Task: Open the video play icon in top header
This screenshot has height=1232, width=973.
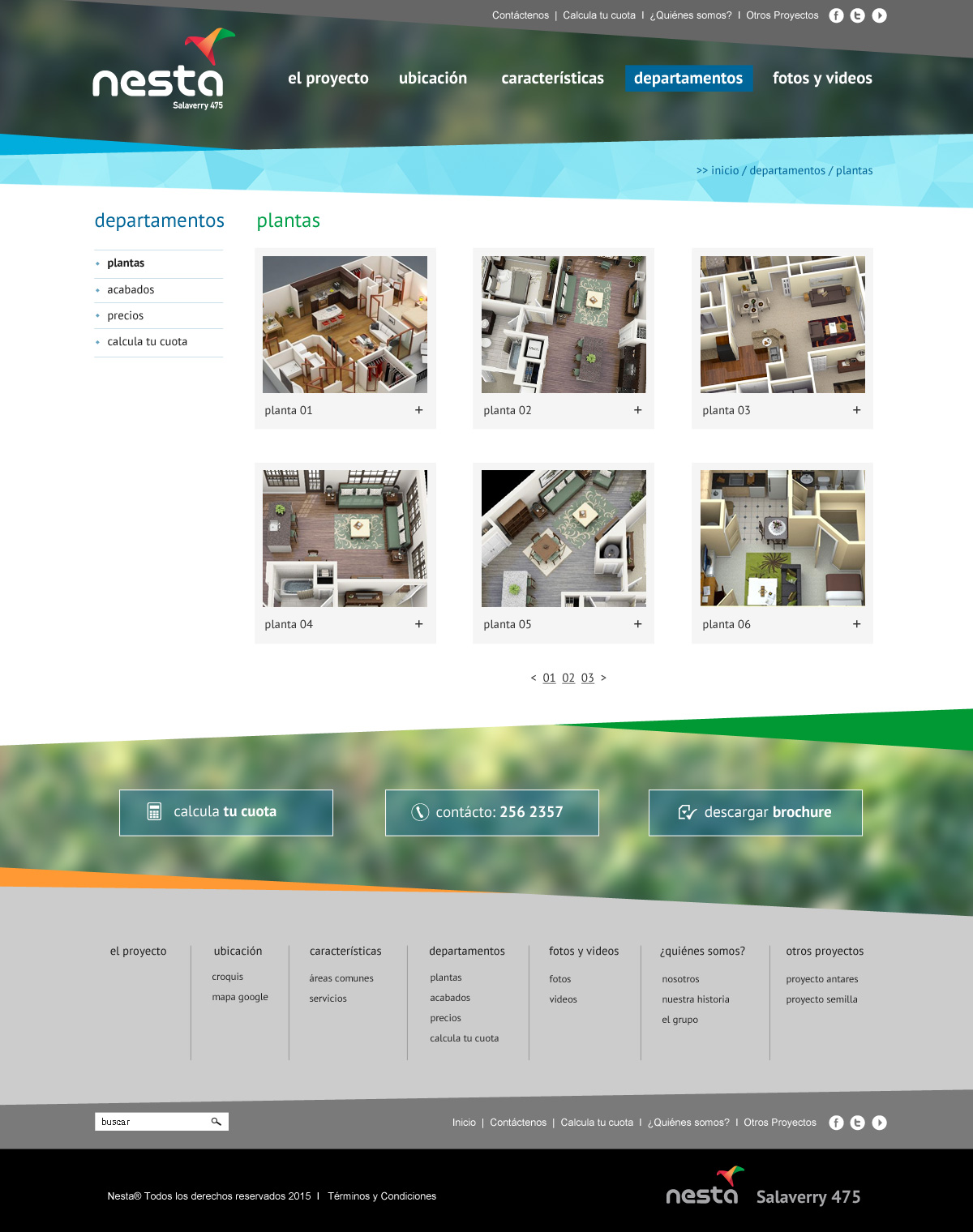Action: (x=879, y=15)
